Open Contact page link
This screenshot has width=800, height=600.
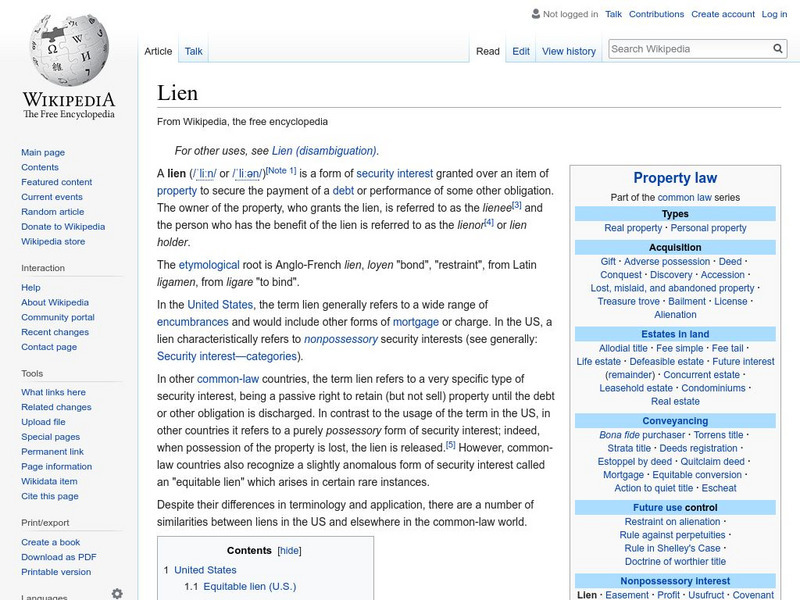(x=49, y=346)
